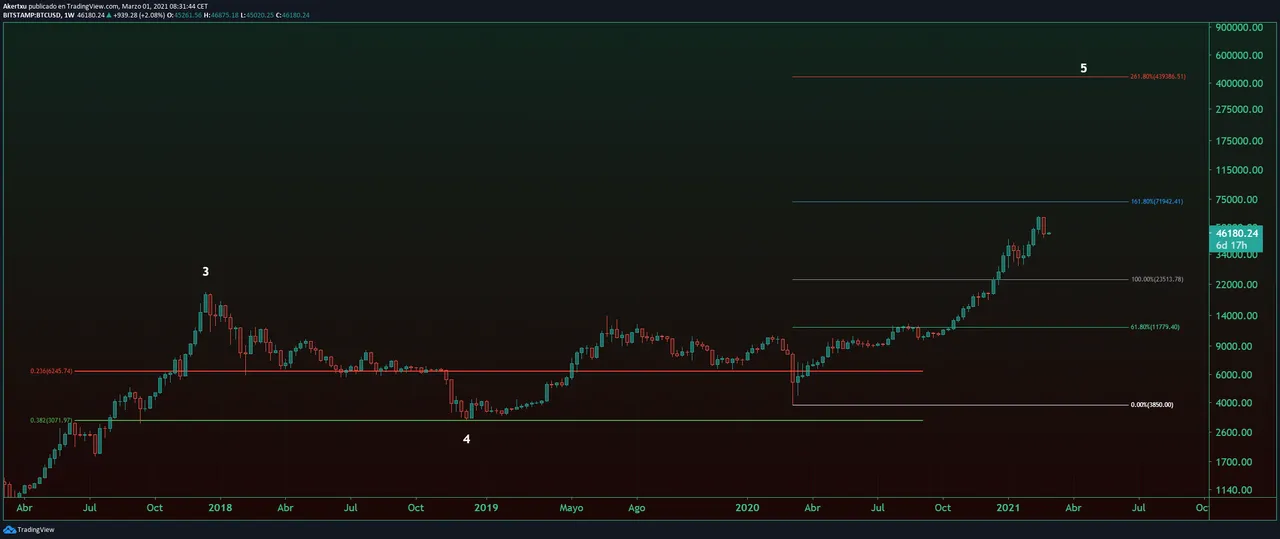Click the 0.382(3071.97) retracement label
Image resolution: width=1280 pixels, height=539 pixels.
point(51,421)
